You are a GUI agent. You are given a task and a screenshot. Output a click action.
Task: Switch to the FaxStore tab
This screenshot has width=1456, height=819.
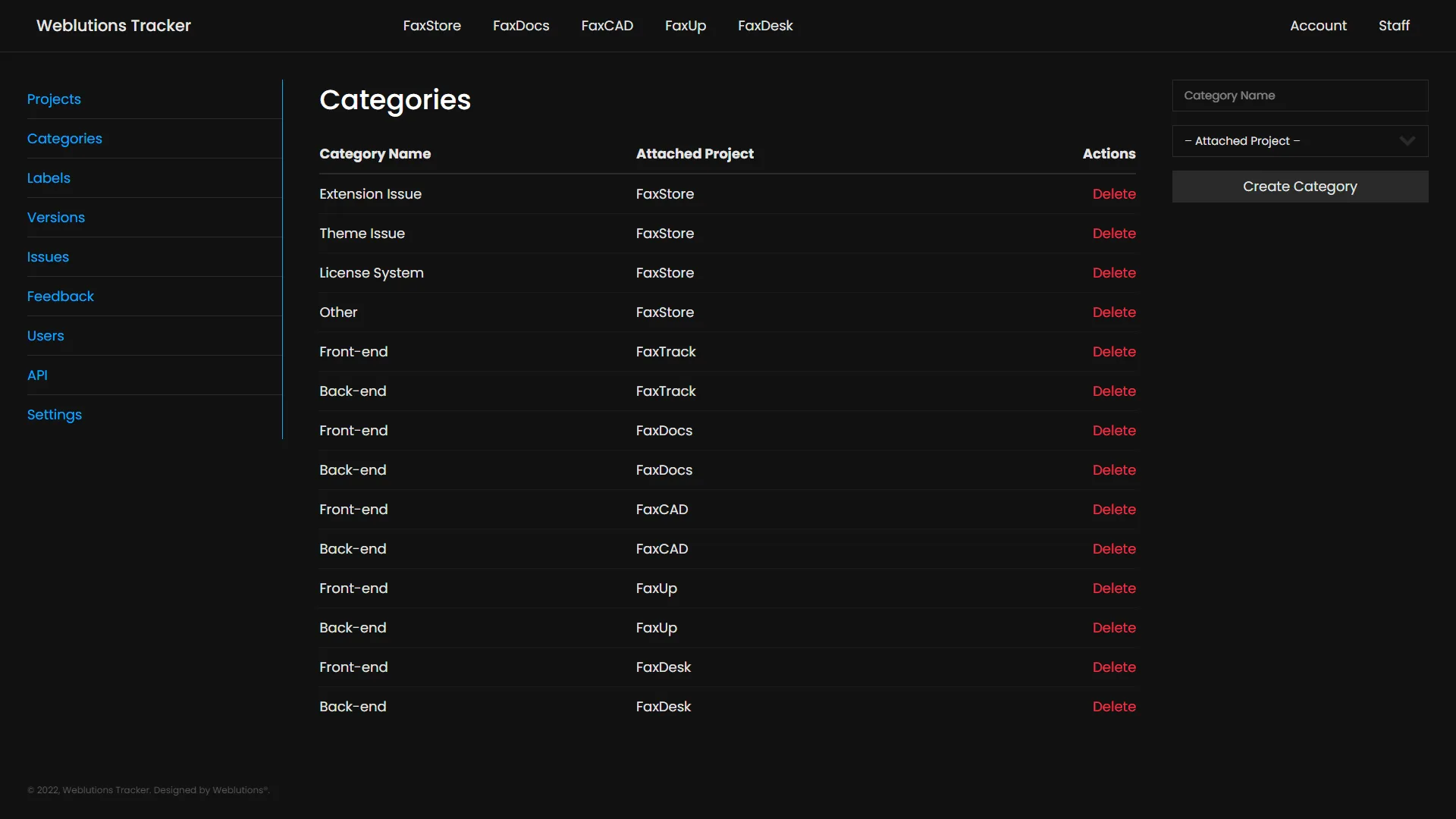431,25
